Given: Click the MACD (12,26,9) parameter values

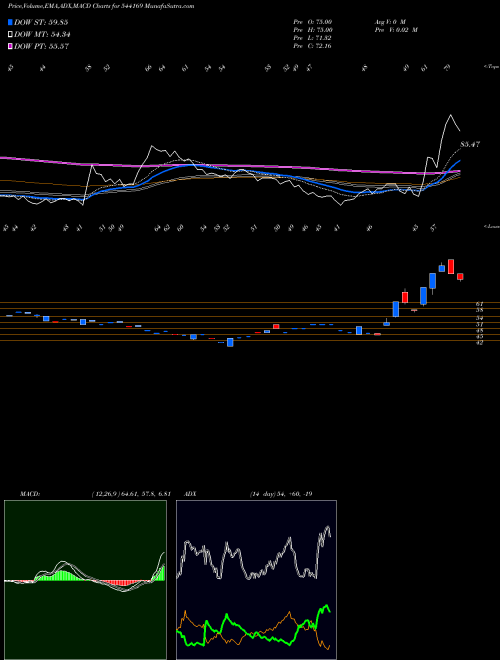Looking at the screenshot, I should [131, 494].
